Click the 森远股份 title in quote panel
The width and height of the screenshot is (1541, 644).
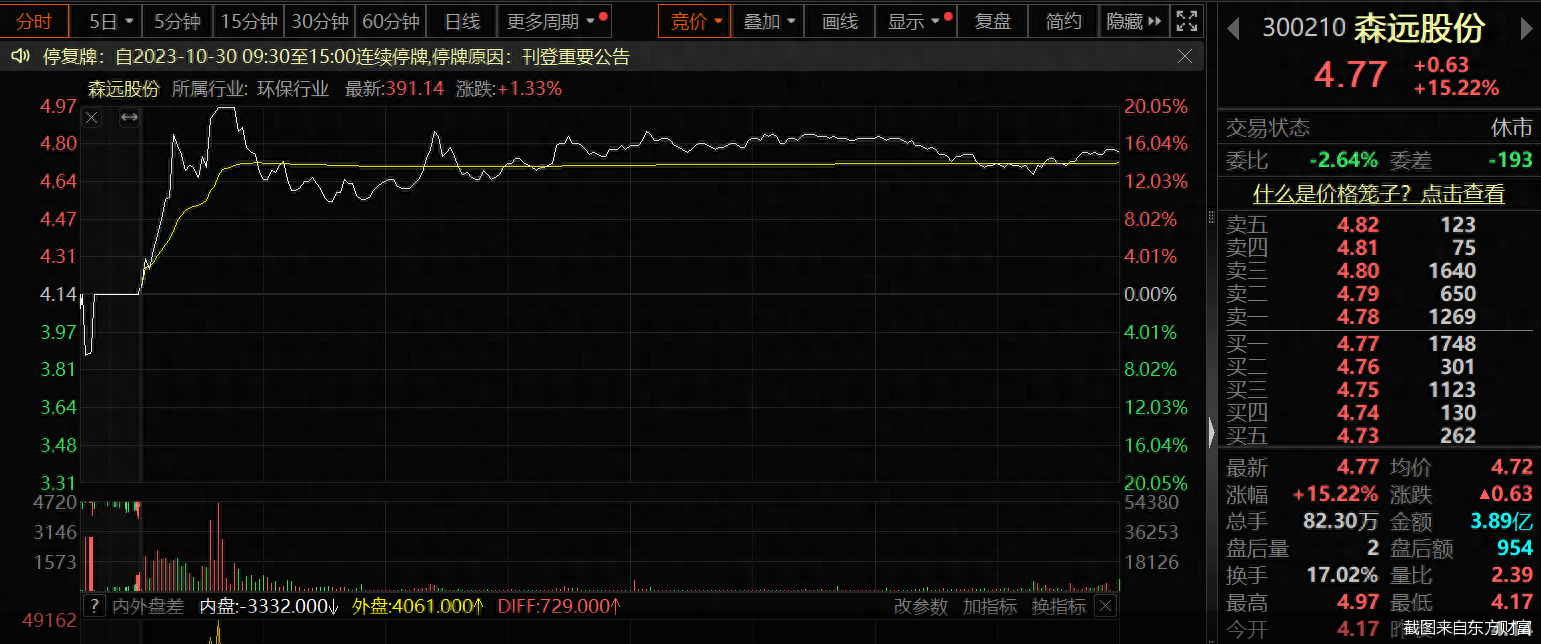(1419, 28)
